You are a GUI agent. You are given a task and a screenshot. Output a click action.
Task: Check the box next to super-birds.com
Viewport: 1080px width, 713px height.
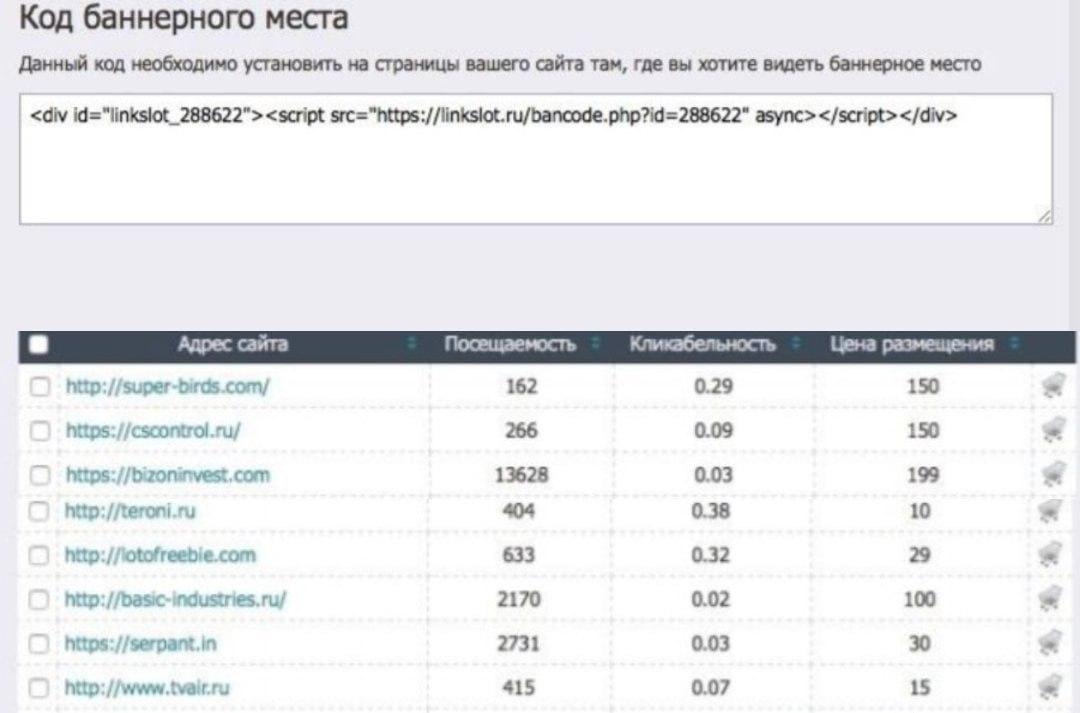tap(40, 387)
